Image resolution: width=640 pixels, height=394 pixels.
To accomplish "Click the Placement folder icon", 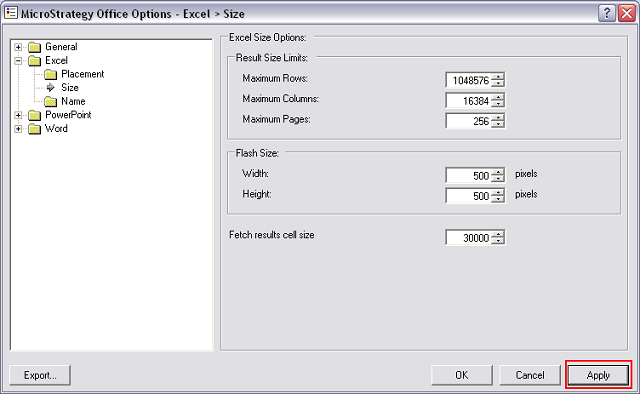I will tap(51, 74).
